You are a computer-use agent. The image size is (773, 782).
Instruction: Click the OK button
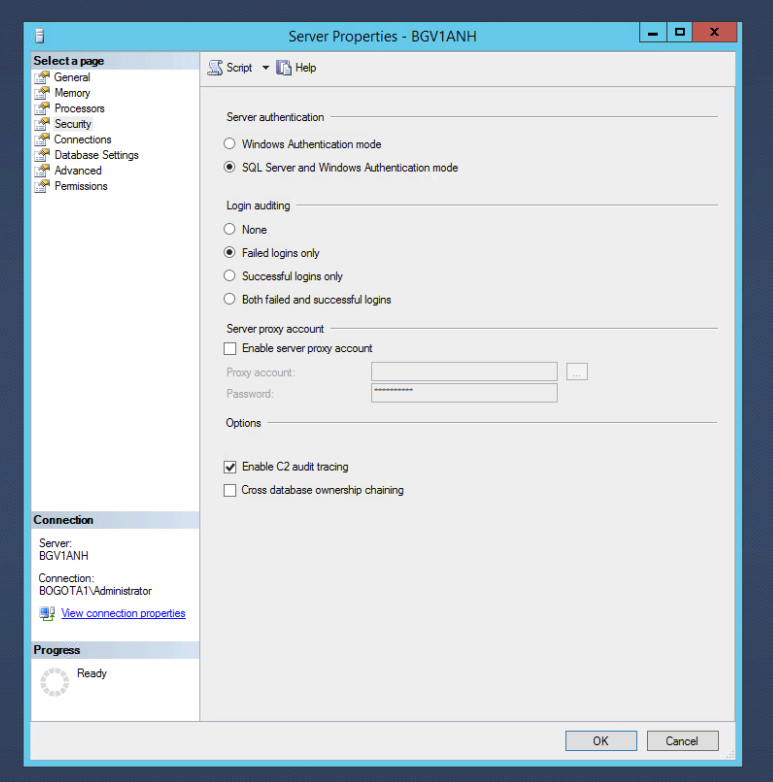point(601,741)
